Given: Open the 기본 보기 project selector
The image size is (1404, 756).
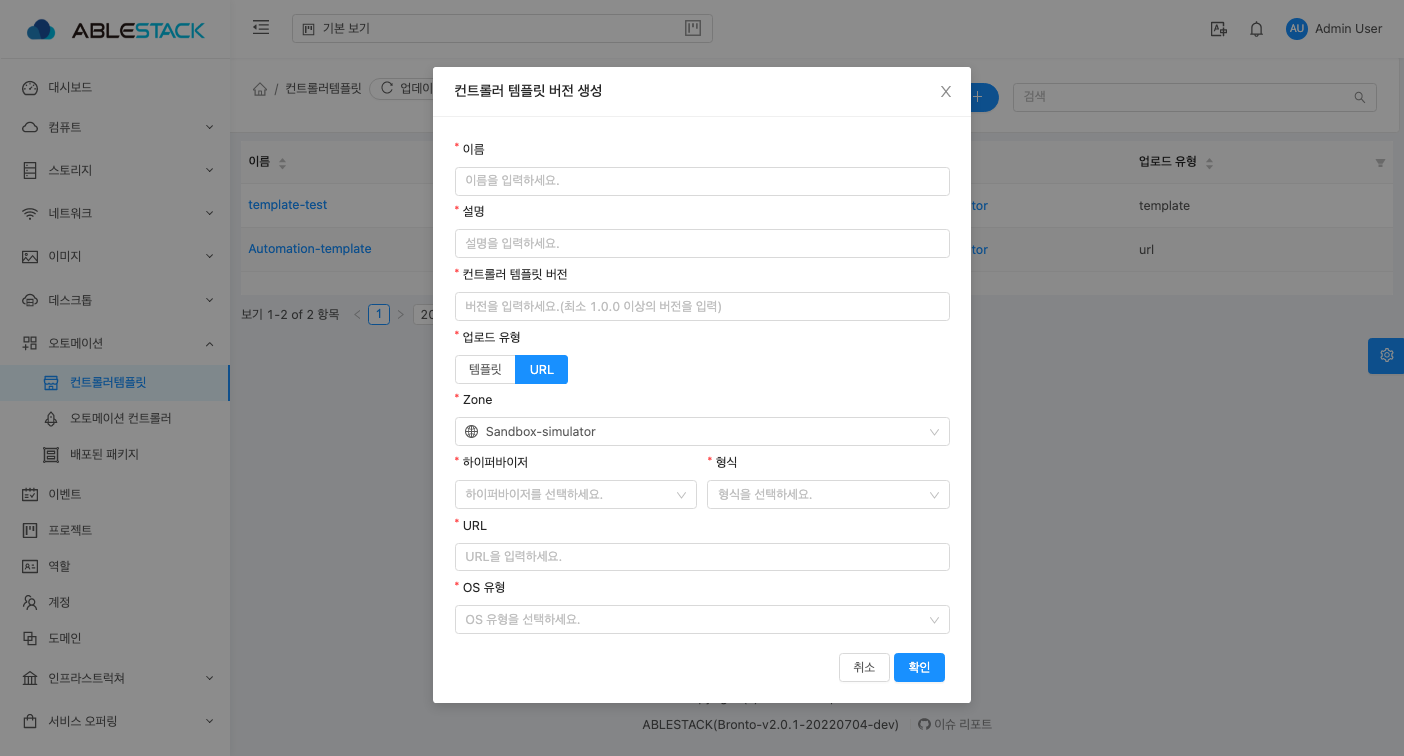Looking at the screenshot, I should click(502, 29).
